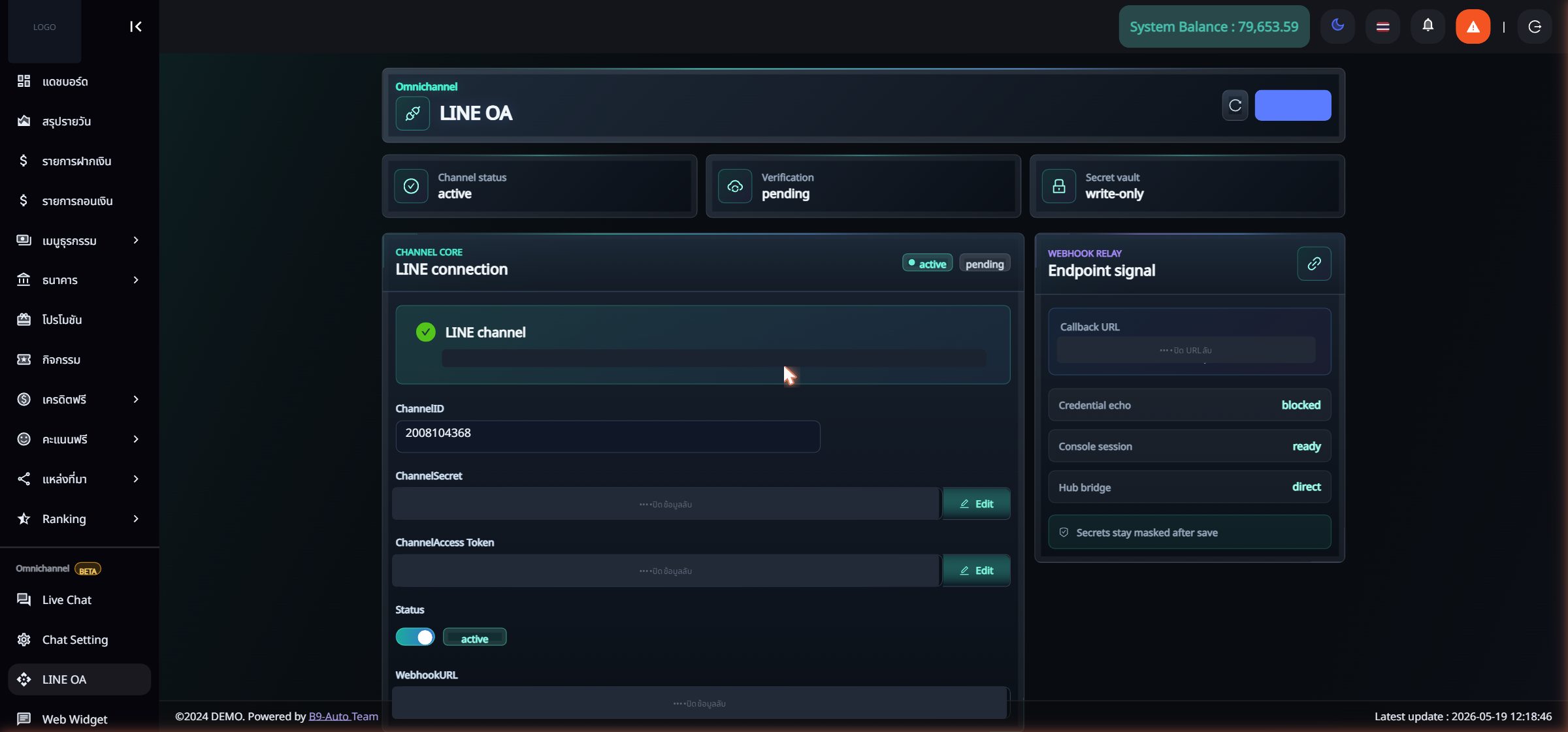Follow the B9-Auto Team link
Image resolution: width=1568 pixels, height=732 pixels.
343,716
